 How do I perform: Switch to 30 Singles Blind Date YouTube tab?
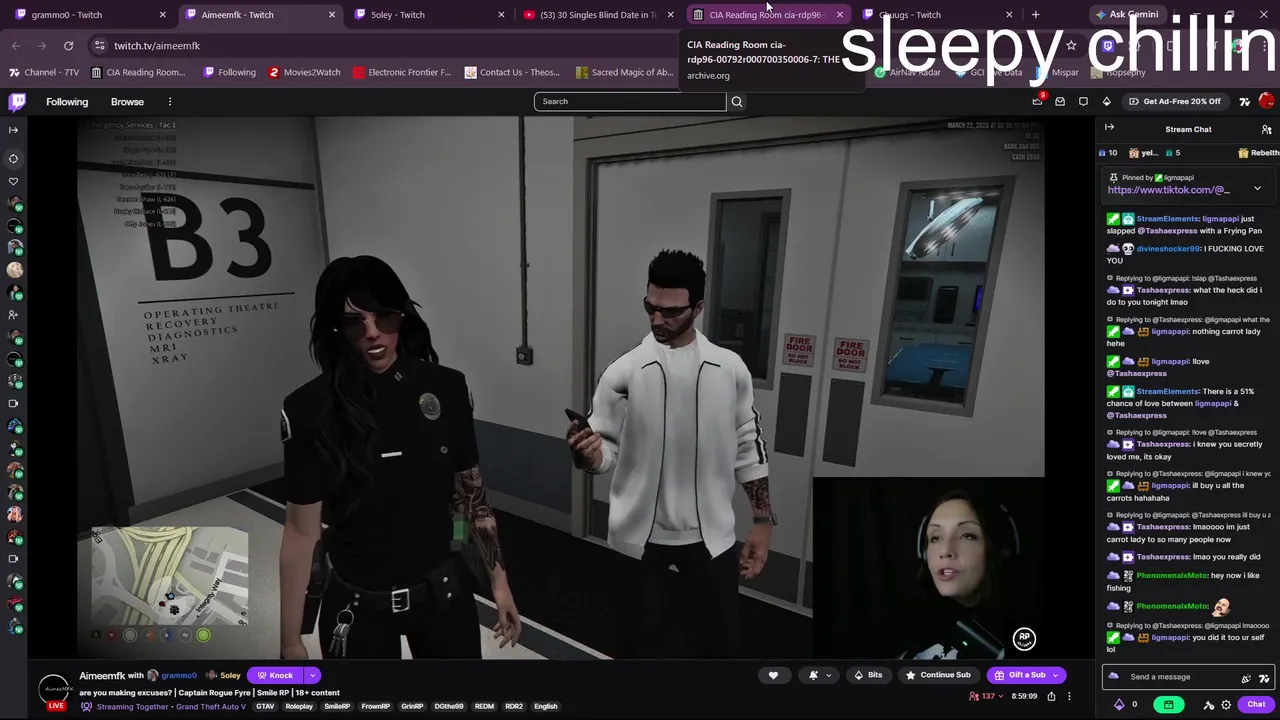(x=598, y=15)
